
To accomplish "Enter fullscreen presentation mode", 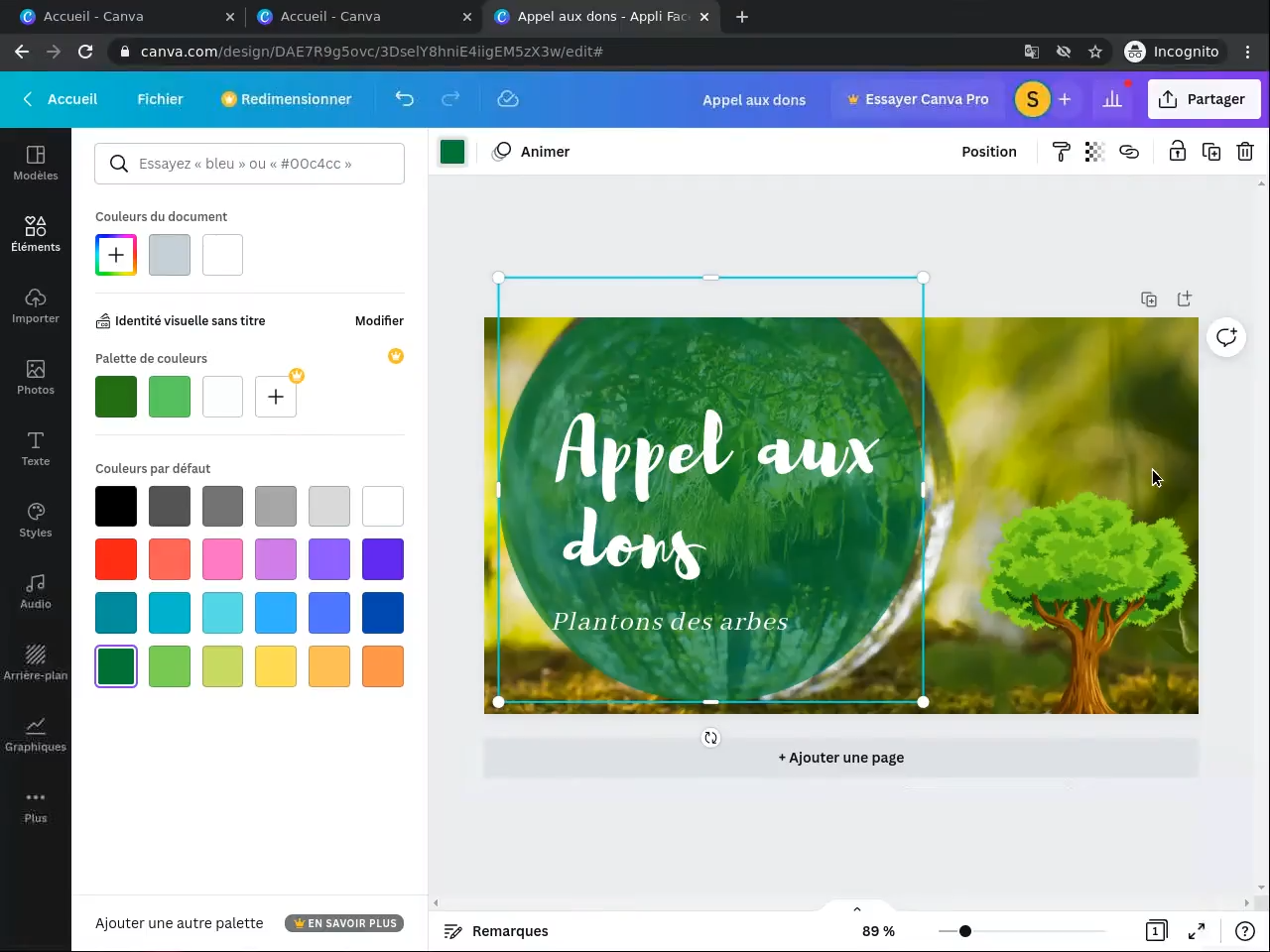I will [x=1197, y=931].
